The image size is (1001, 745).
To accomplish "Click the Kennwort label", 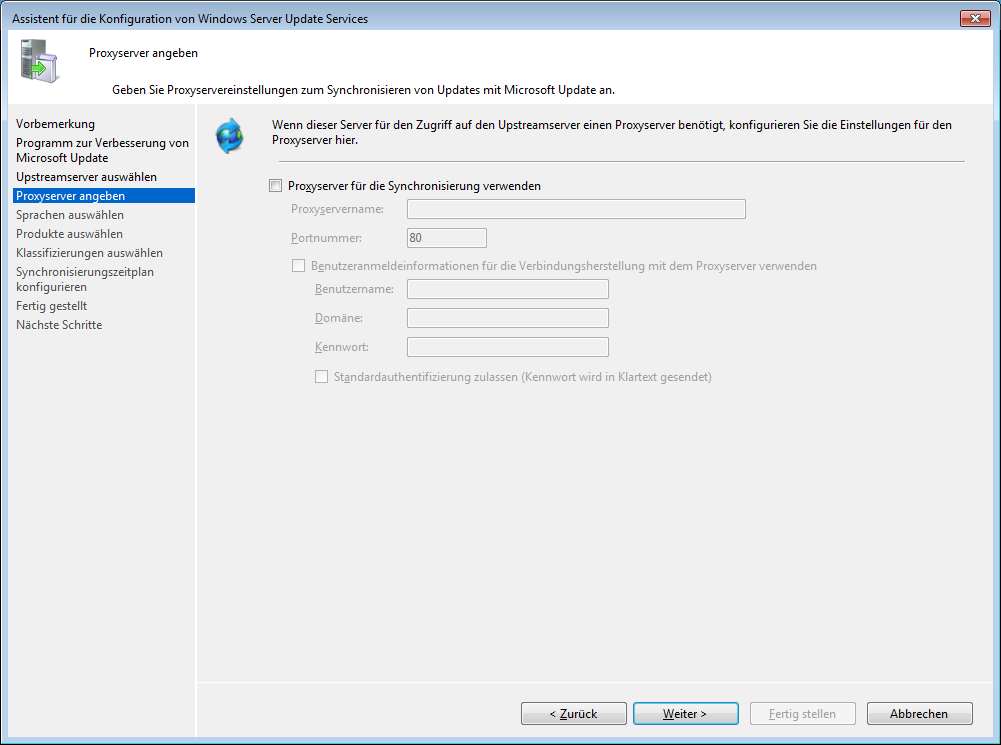I will pos(342,347).
